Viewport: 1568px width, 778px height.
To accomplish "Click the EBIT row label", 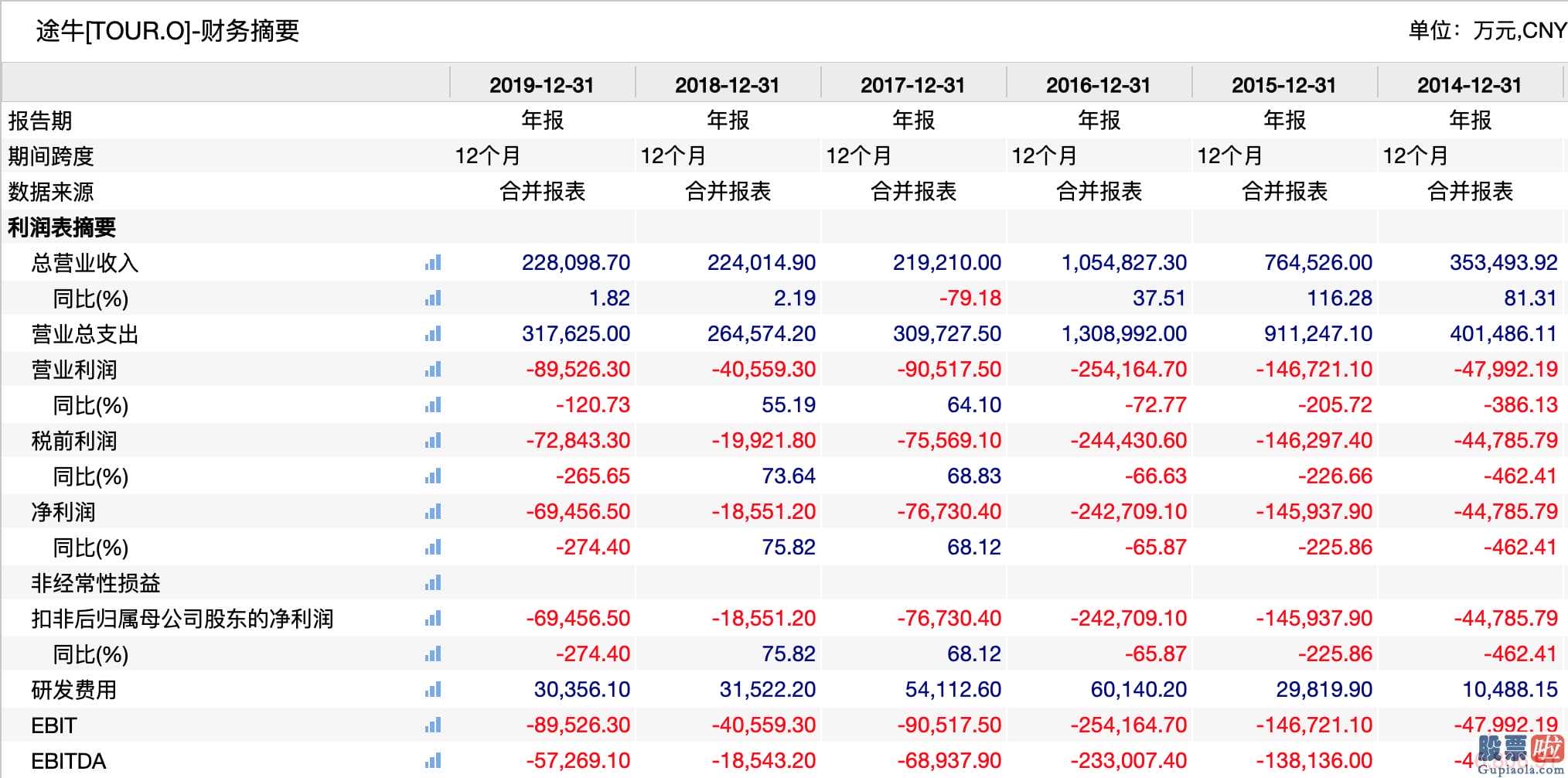I will pyautogui.click(x=54, y=725).
